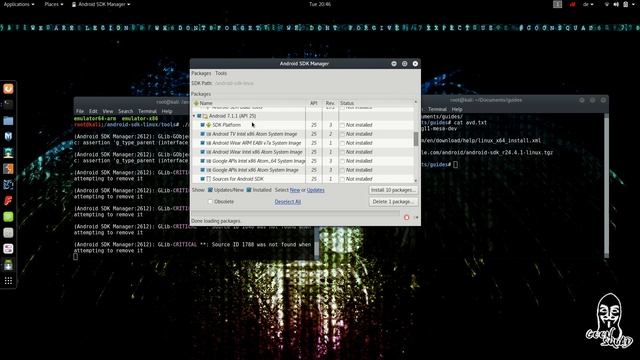
Task: Open the Files folder icon in dock
Action: point(8,121)
